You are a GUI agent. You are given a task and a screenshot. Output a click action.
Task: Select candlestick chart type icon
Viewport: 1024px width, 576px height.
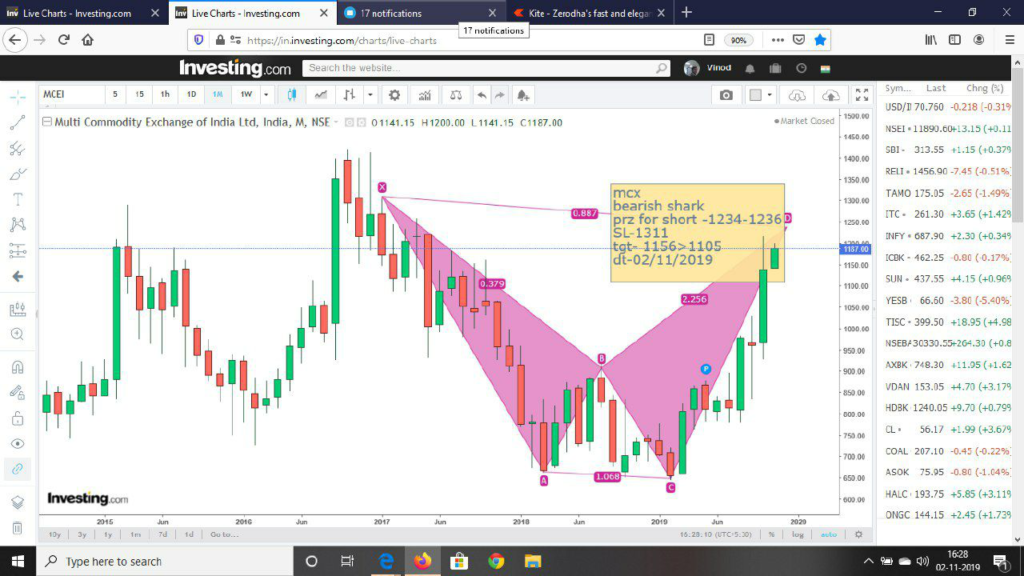[x=292, y=95]
